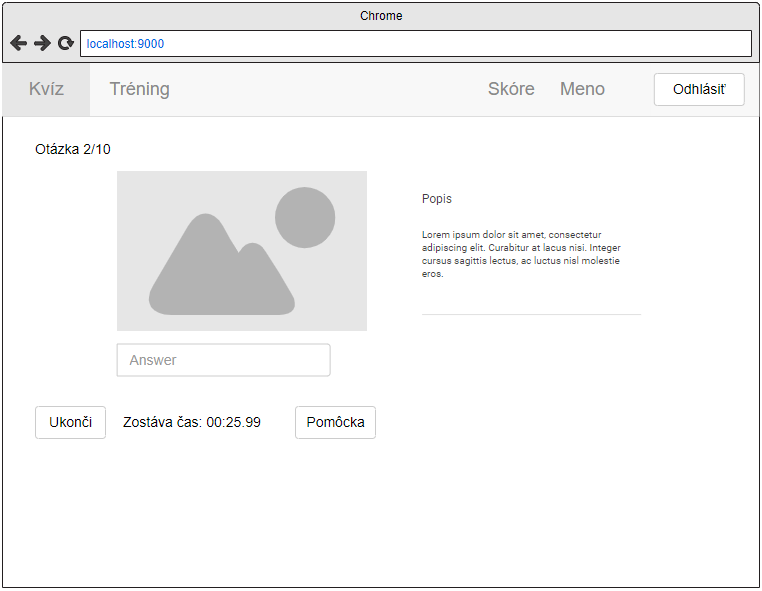The height and width of the screenshot is (591, 762).
Task: Open the Meno menu item
Action: tap(582, 89)
